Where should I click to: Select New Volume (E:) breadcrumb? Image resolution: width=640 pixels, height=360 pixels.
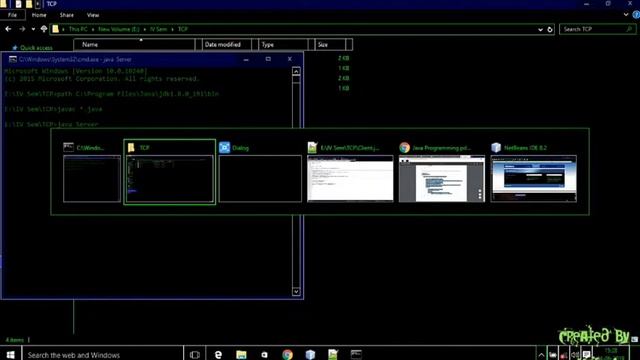click(x=119, y=29)
